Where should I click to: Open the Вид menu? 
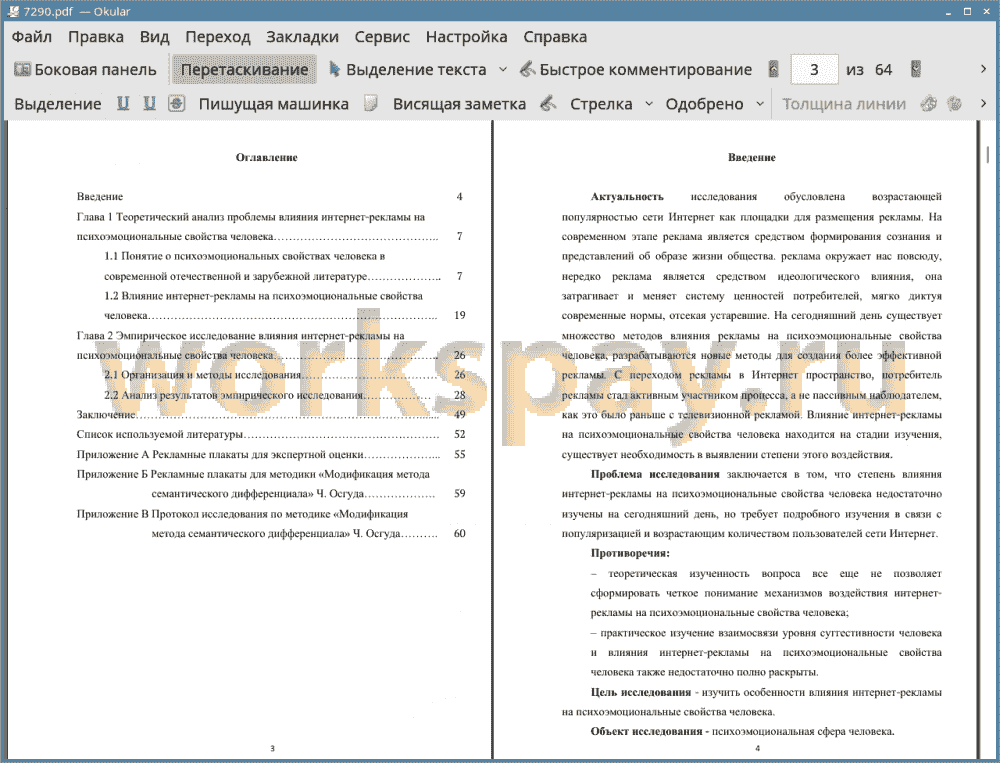[x=154, y=37]
